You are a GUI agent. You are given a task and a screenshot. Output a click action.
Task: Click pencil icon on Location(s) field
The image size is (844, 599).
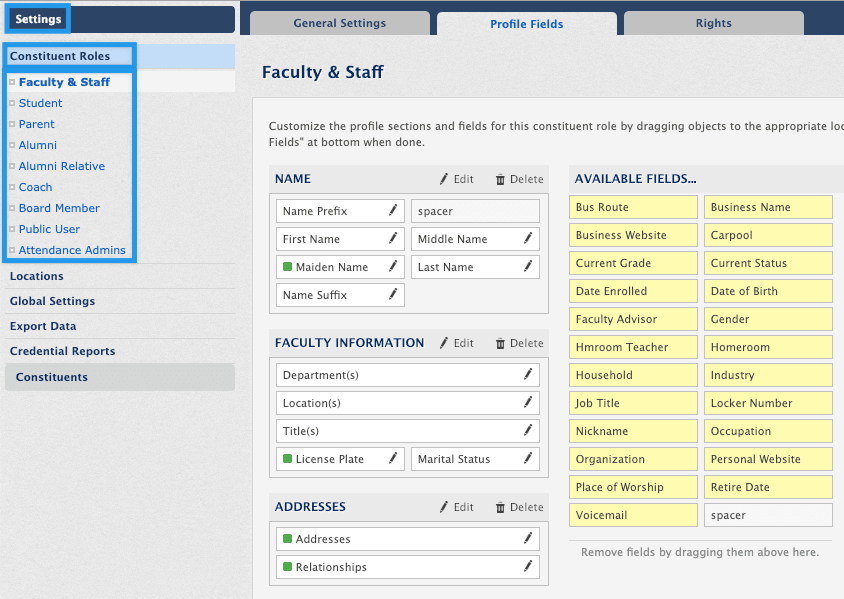point(528,403)
